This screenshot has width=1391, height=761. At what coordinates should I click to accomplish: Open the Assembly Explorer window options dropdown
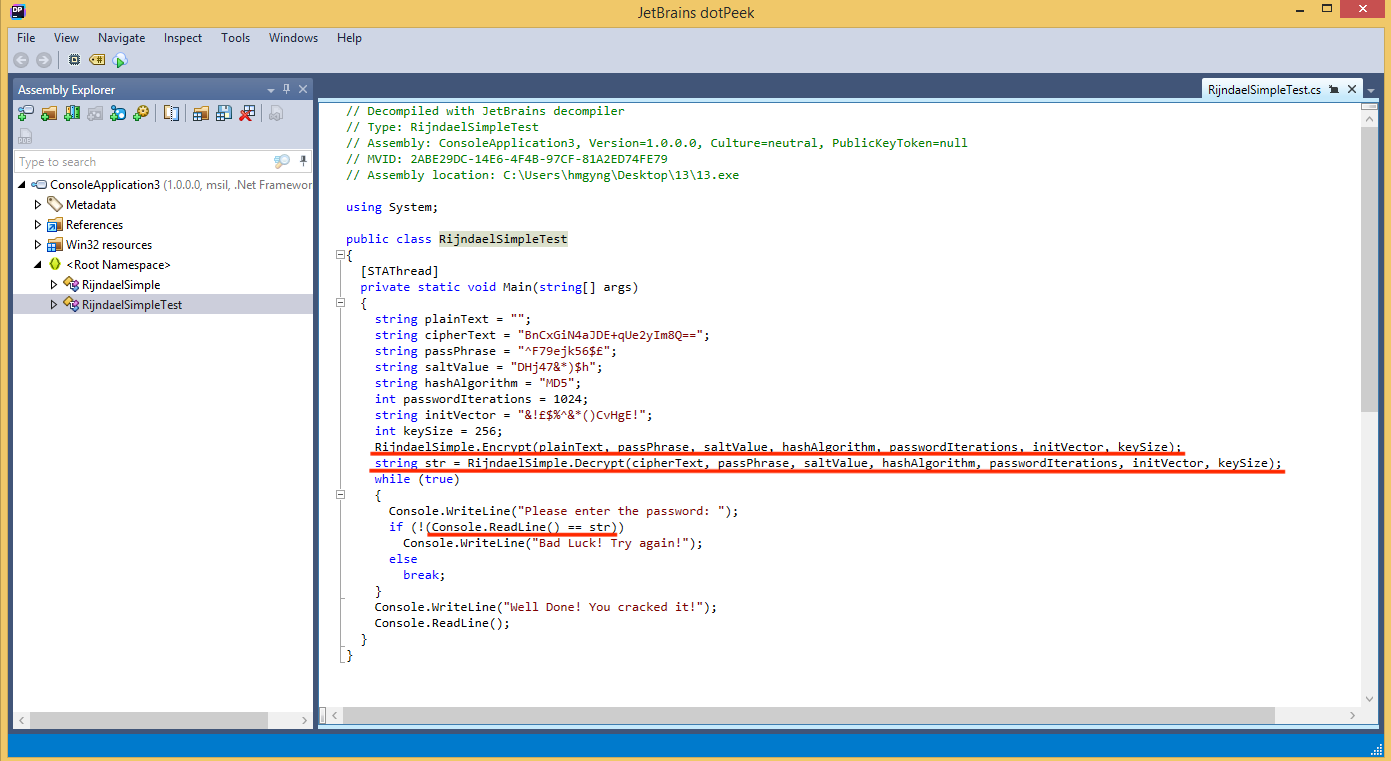click(271, 89)
